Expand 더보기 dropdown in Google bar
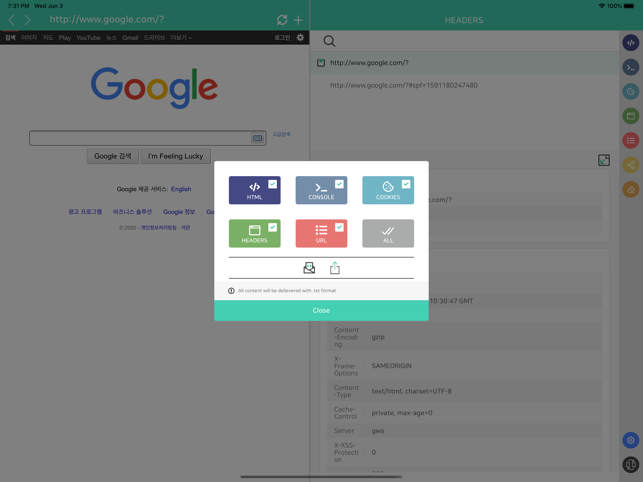The width and height of the screenshot is (643, 482). point(181,38)
